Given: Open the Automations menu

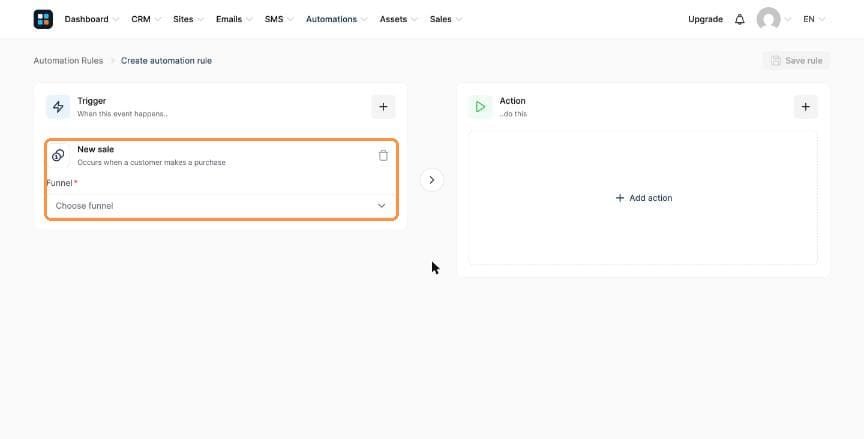Looking at the screenshot, I should [x=337, y=19].
